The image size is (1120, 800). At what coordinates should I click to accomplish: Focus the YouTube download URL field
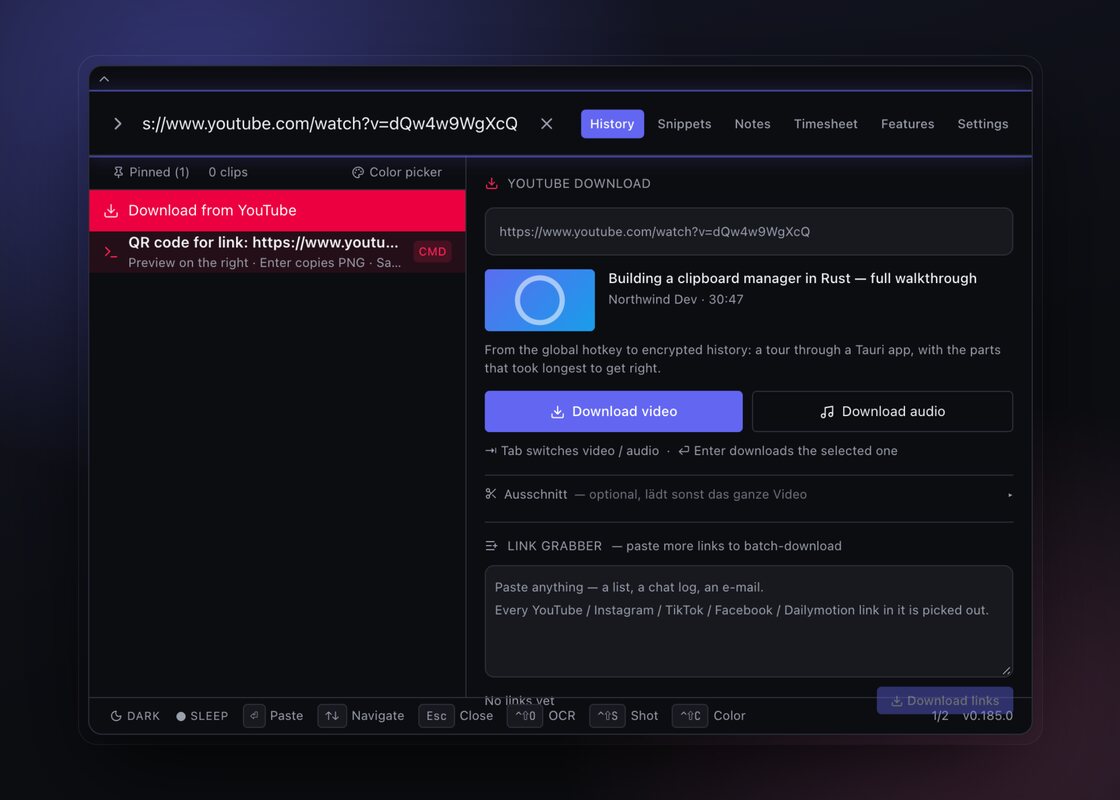pyautogui.click(x=749, y=231)
